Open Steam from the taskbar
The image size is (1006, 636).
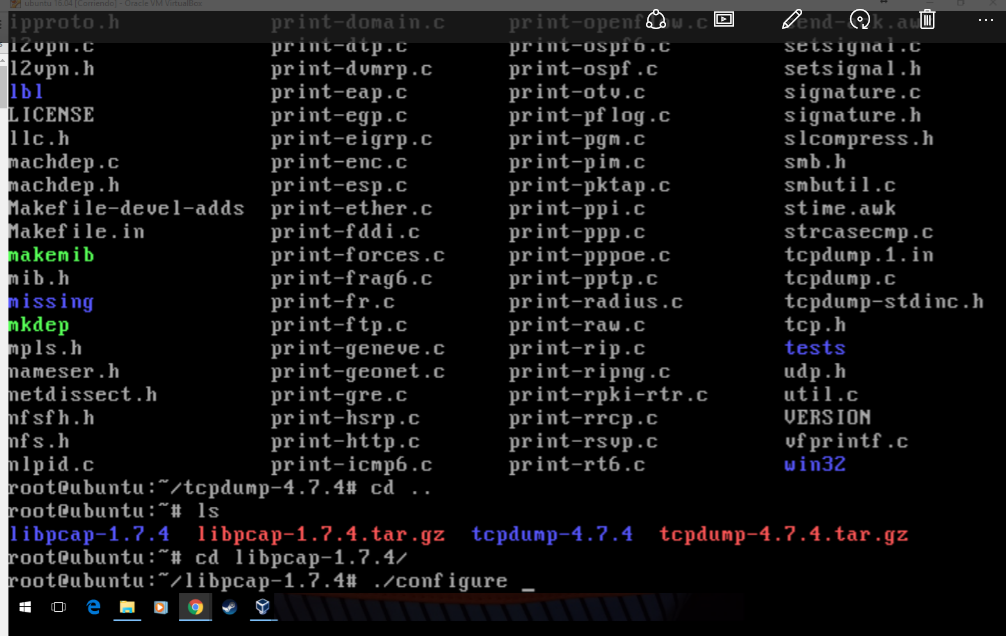[229, 606]
